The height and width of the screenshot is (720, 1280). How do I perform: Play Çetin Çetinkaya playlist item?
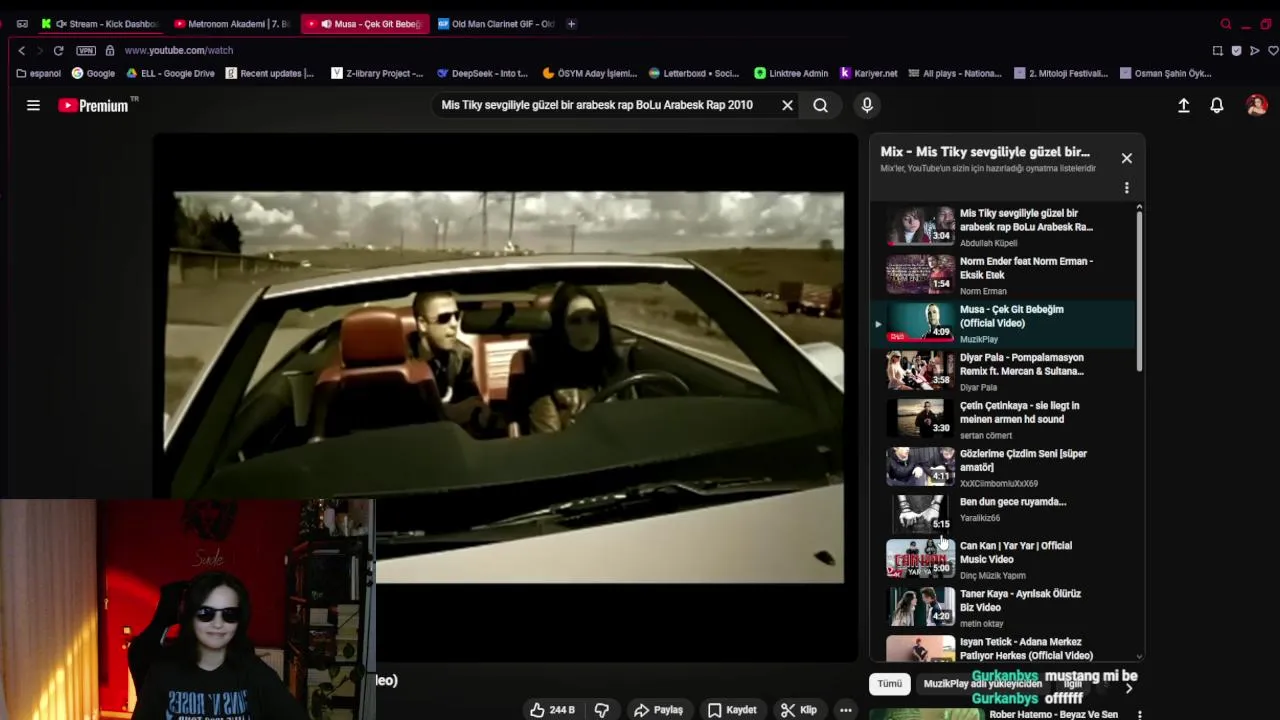point(1004,419)
